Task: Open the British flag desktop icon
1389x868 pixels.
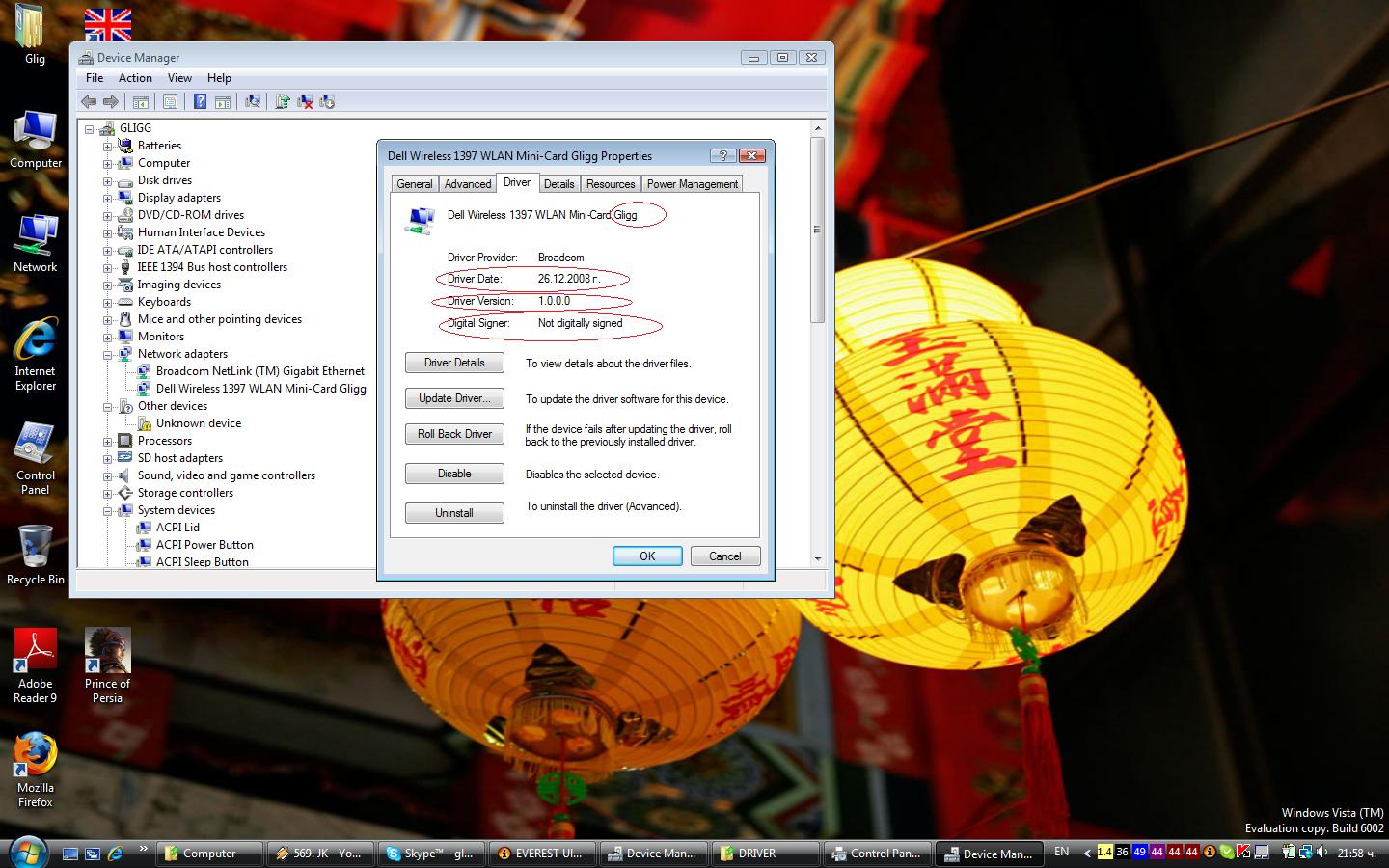Action: point(108,23)
